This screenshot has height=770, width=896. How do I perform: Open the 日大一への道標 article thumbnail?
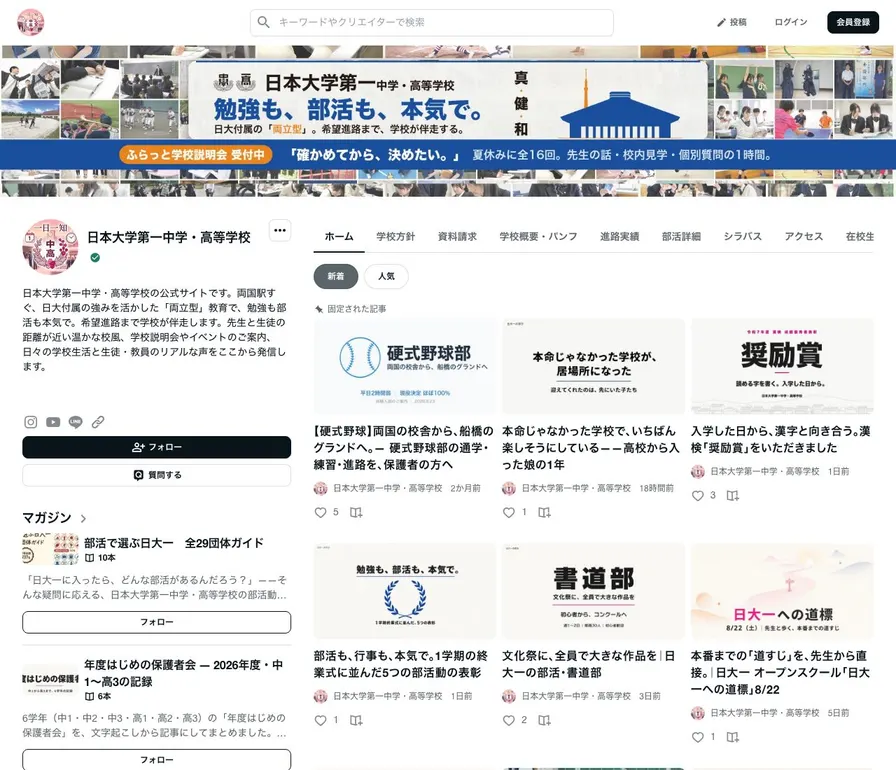pyautogui.click(x=782, y=591)
